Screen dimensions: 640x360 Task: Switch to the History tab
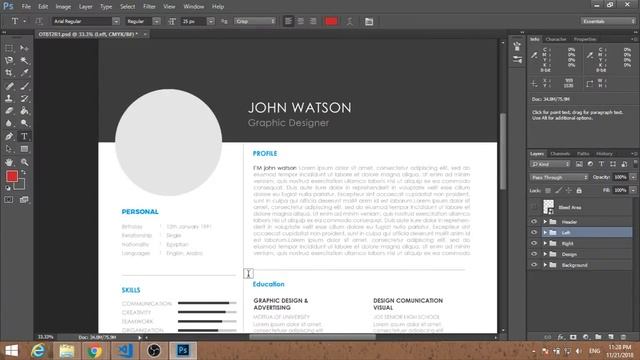(604, 154)
